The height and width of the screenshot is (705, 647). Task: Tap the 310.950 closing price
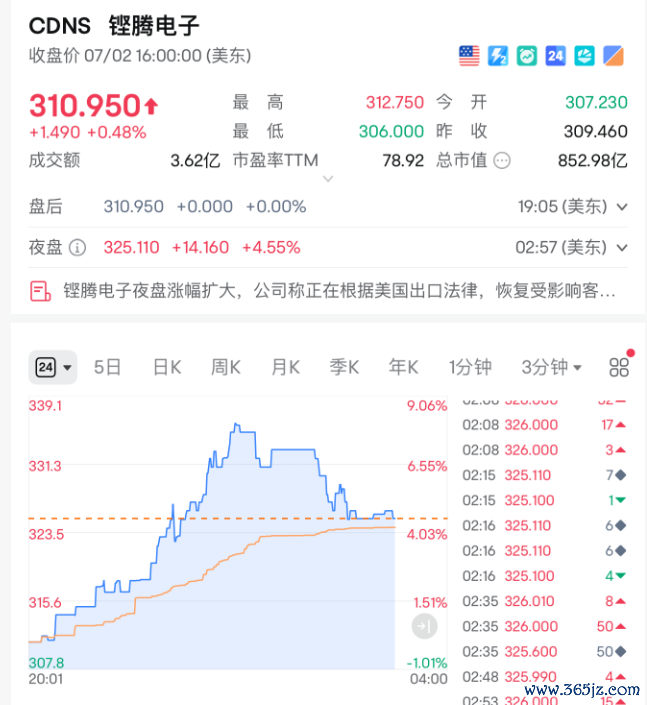85,106
